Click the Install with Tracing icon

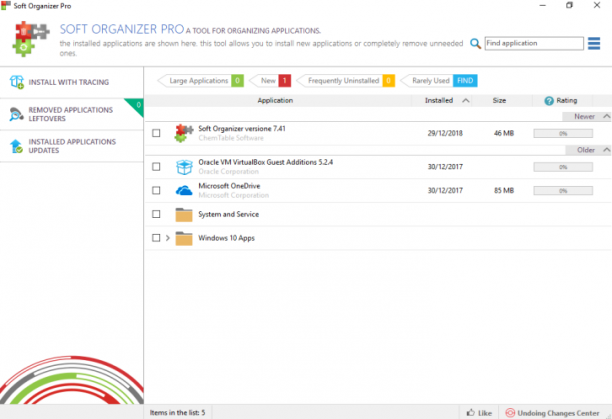coord(17,82)
